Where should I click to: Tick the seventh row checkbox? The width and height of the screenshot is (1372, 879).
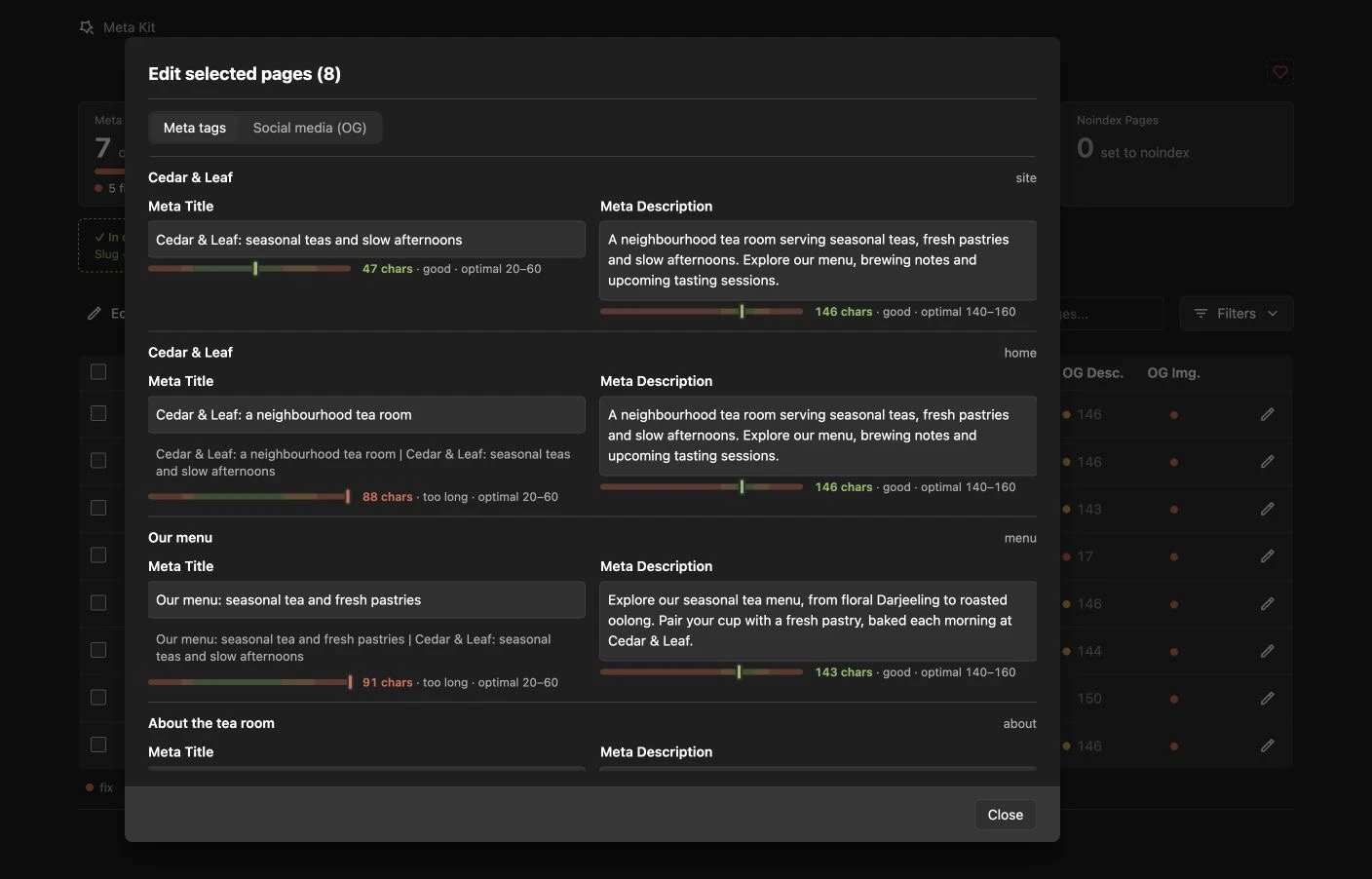click(98, 697)
